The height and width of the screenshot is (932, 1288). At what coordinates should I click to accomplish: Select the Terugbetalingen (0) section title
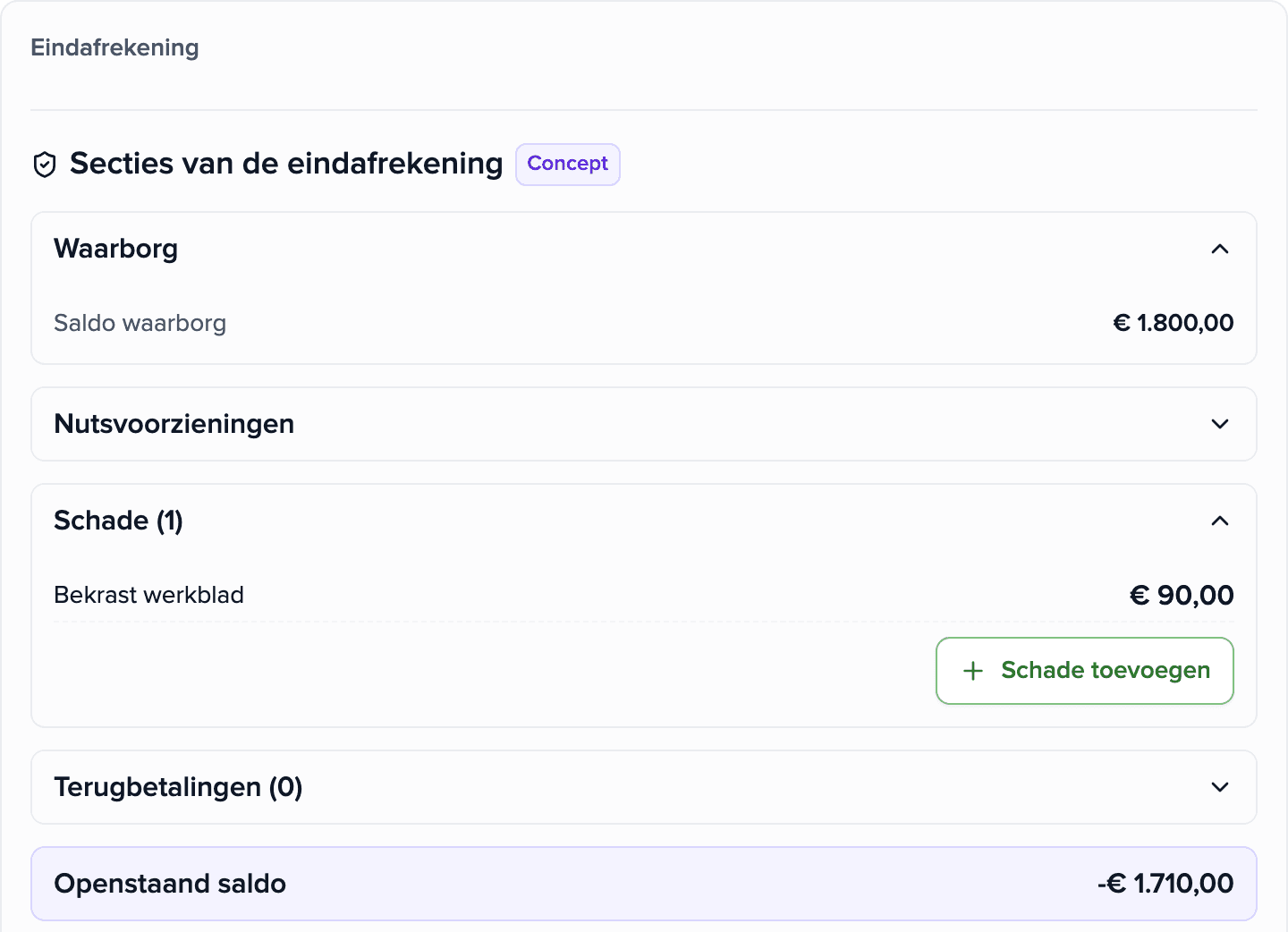179,787
